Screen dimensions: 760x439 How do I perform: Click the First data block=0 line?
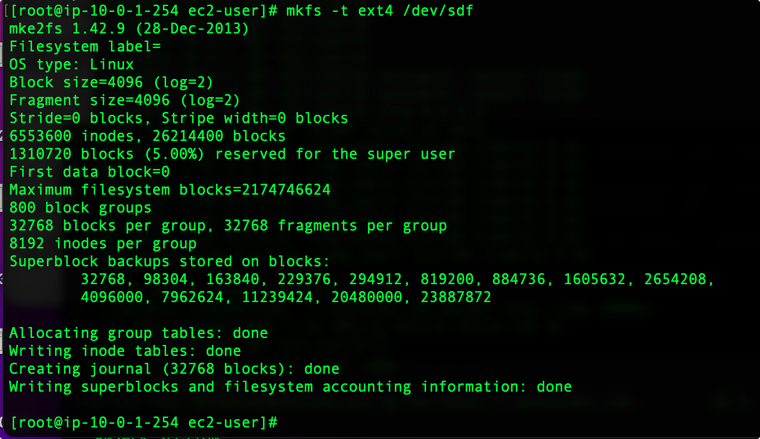pos(89,172)
